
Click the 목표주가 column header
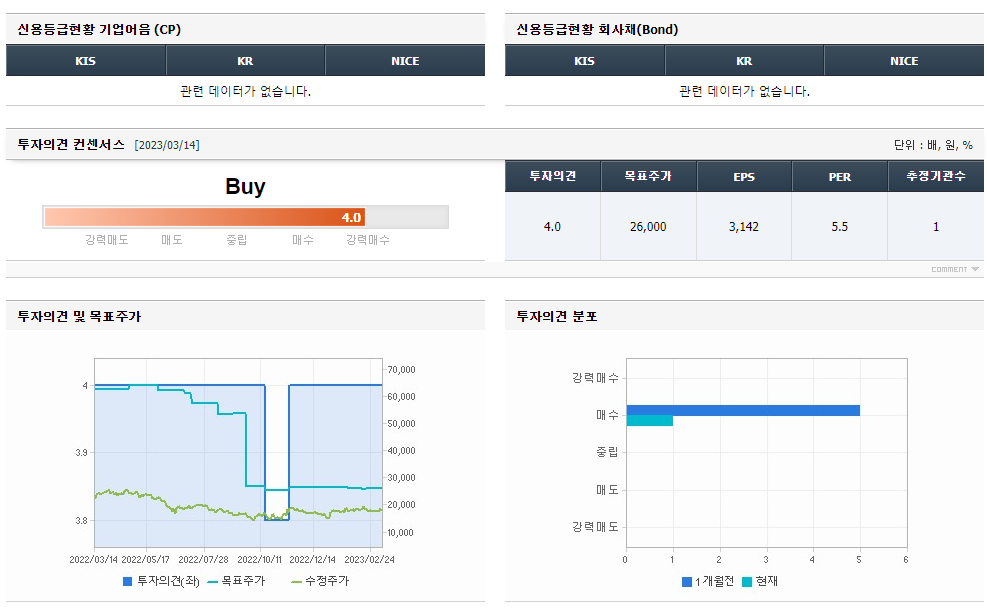tap(648, 176)
